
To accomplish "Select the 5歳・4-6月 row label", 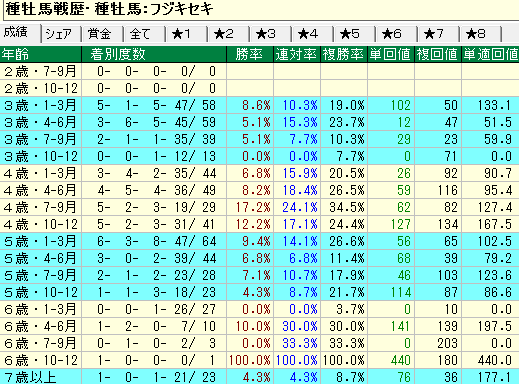I will tap(41, 258).
